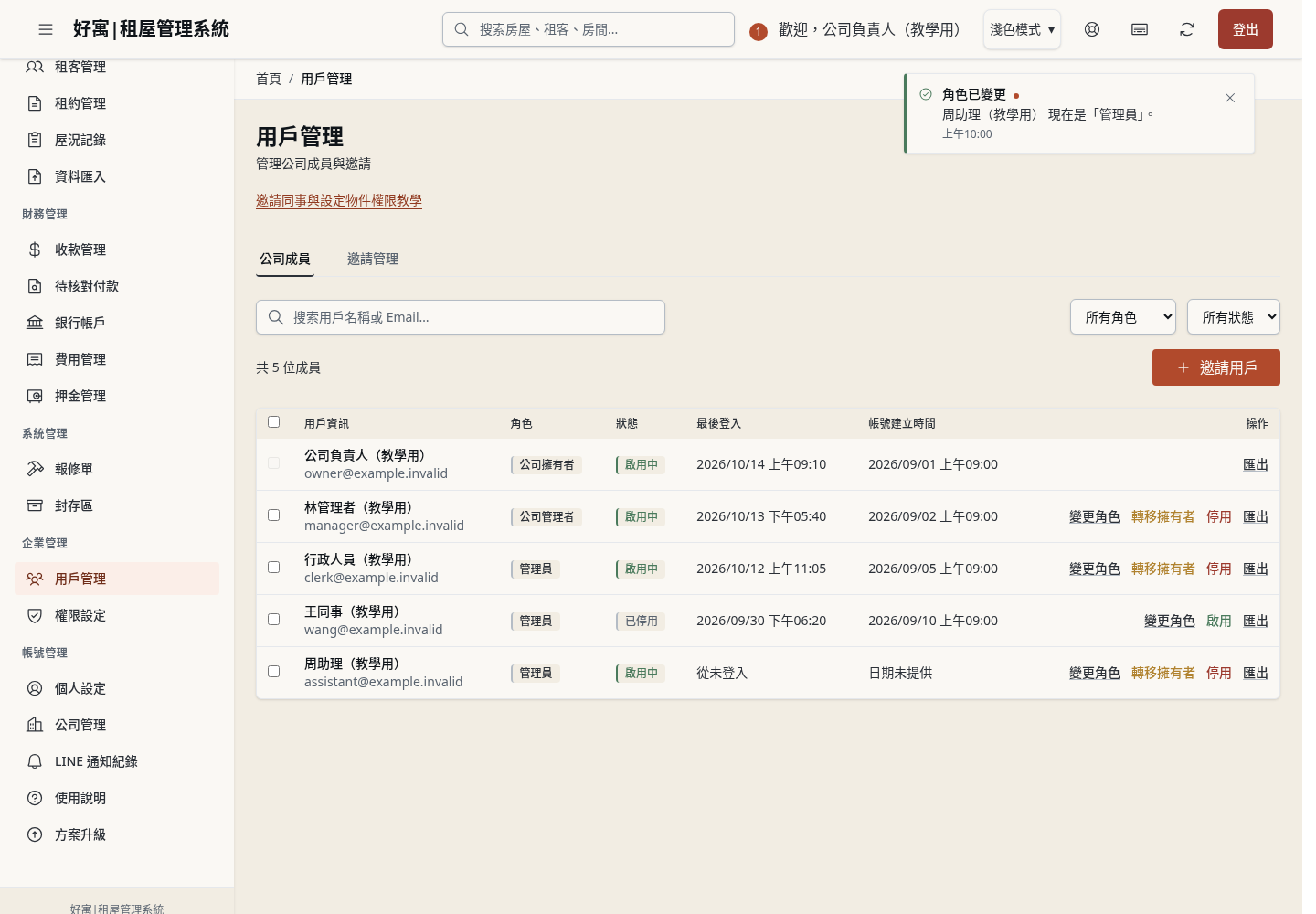Open the 邀請同事與設定物件權限教學 link

point(339,200)
